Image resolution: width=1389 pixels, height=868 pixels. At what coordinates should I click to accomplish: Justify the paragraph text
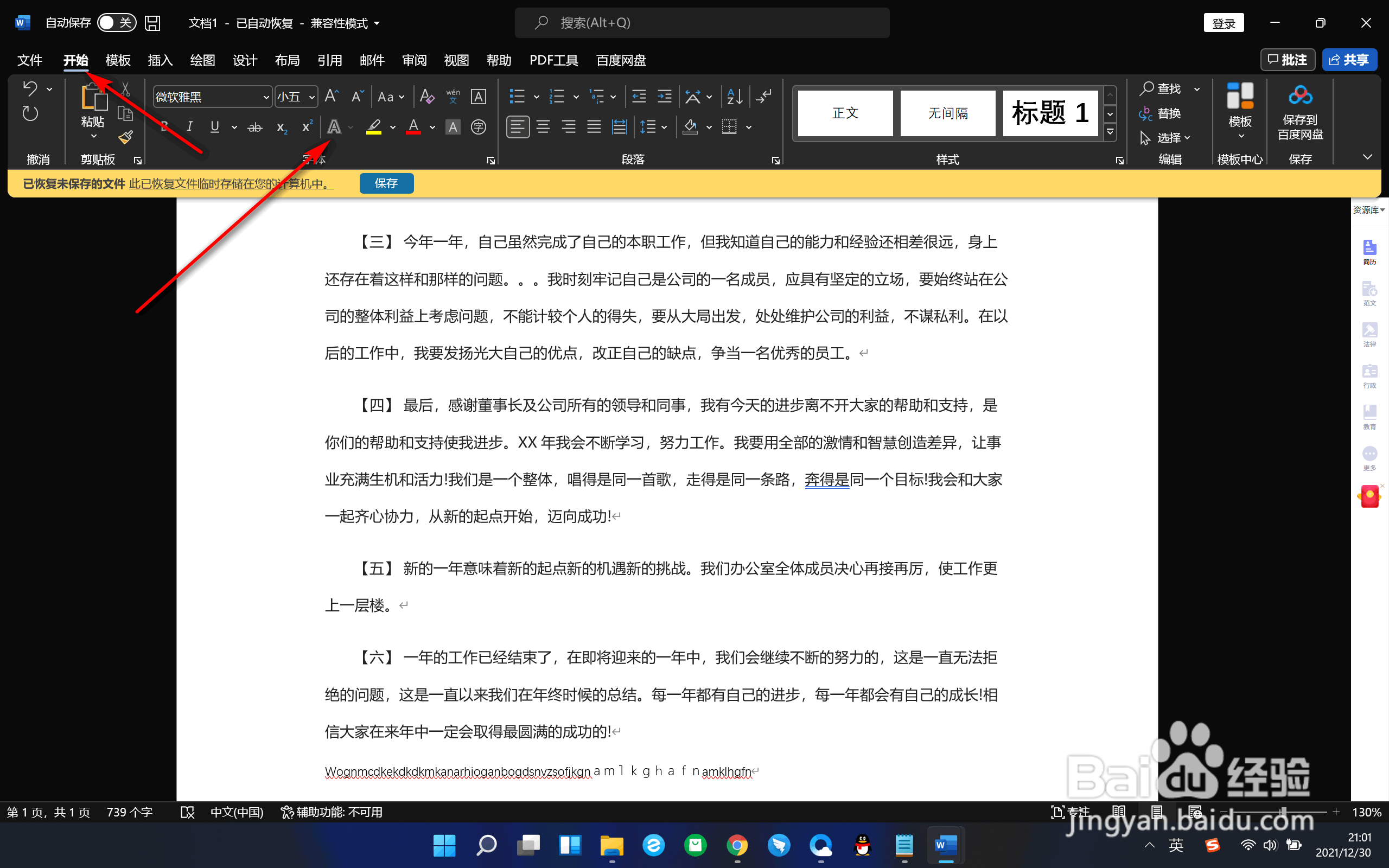tap(594, 127)
